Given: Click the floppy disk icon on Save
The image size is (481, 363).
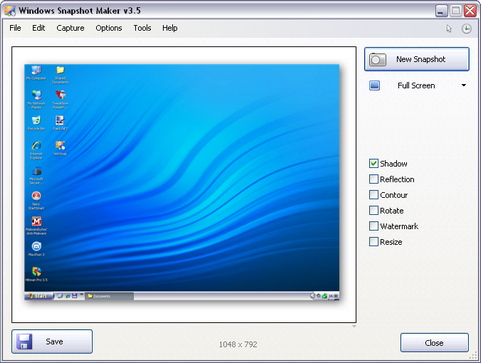Looking at the screenshot, I should [x=24, y=342].
